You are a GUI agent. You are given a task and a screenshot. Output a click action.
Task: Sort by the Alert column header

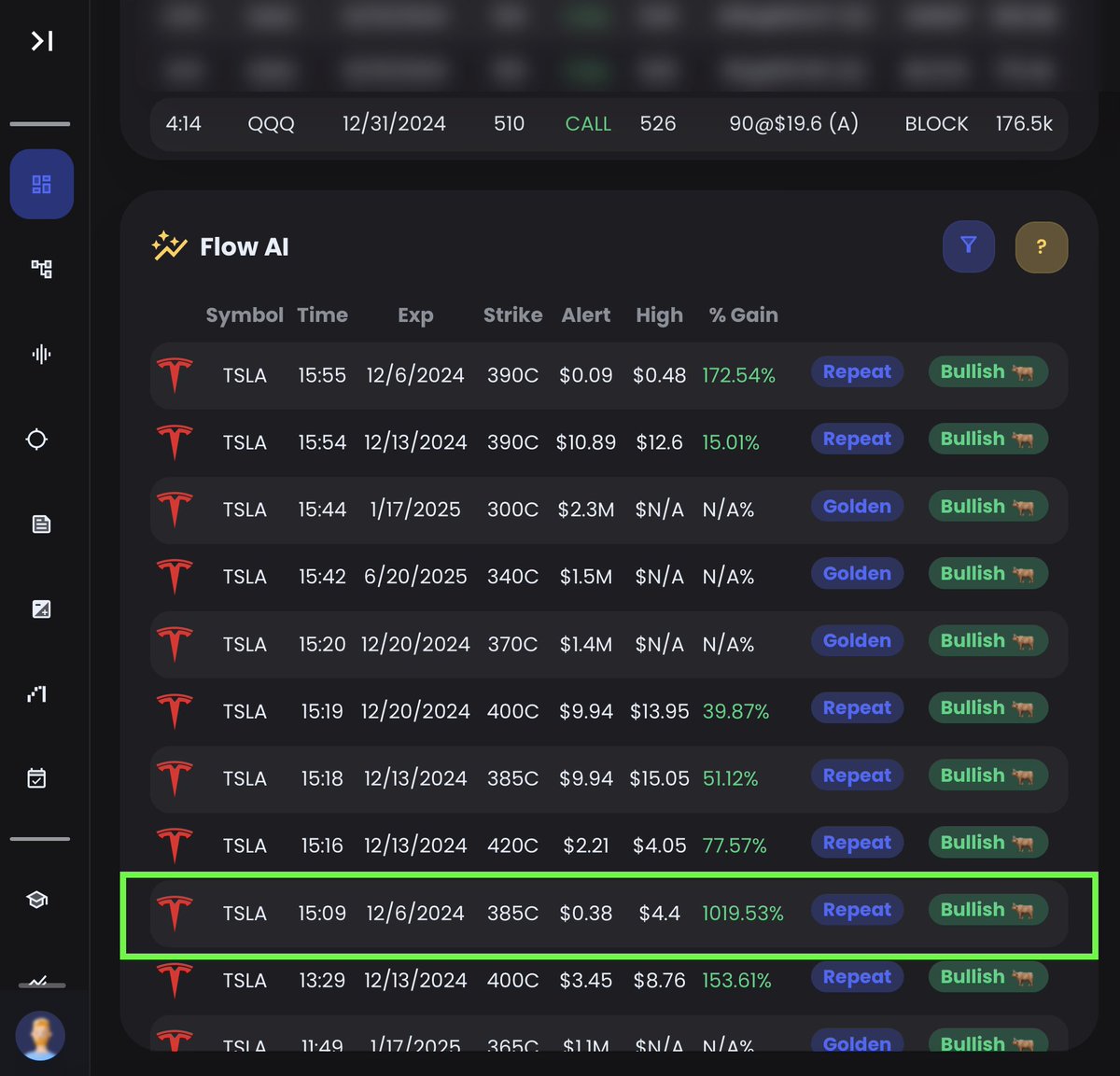[586, 315]
